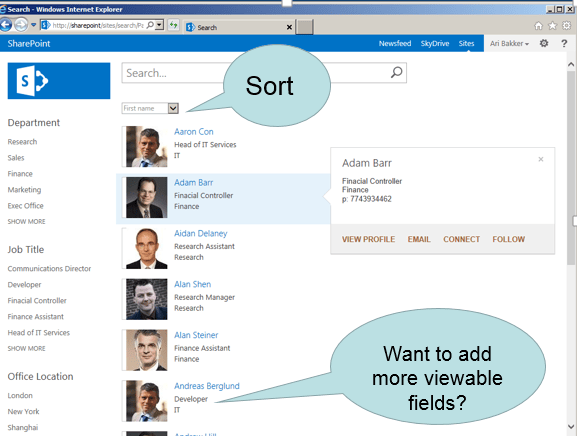Click the browser Forward arrow button
Image resolution: width=577 pixels, height=436 pixels.
pos(21,25)
